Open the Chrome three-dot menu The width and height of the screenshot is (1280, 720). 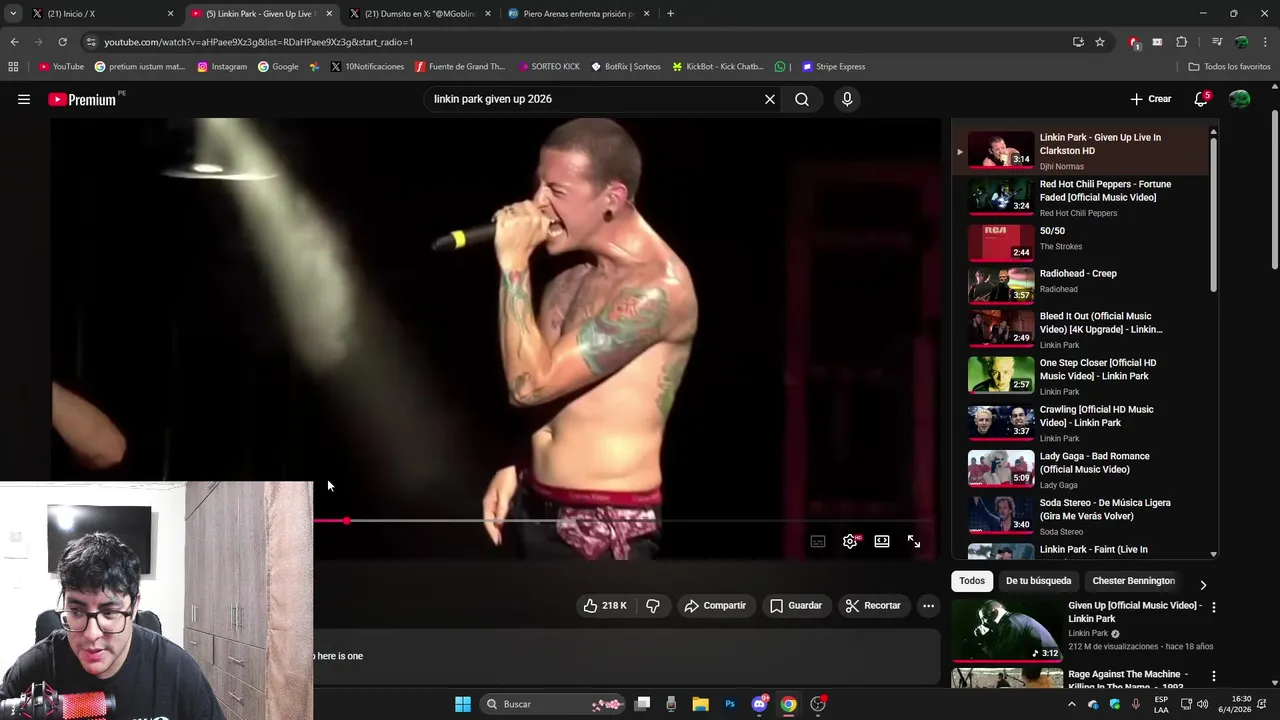coord(1266,42)
